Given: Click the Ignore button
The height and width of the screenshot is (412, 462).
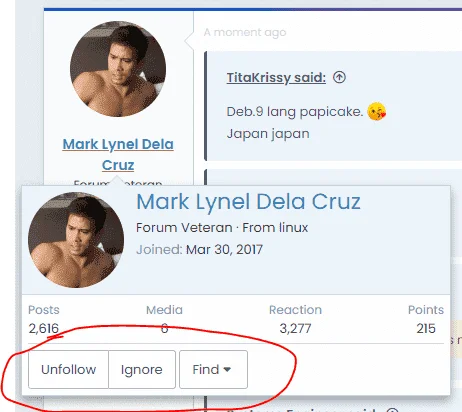Looking at the screenshot, I should [142, 369].
